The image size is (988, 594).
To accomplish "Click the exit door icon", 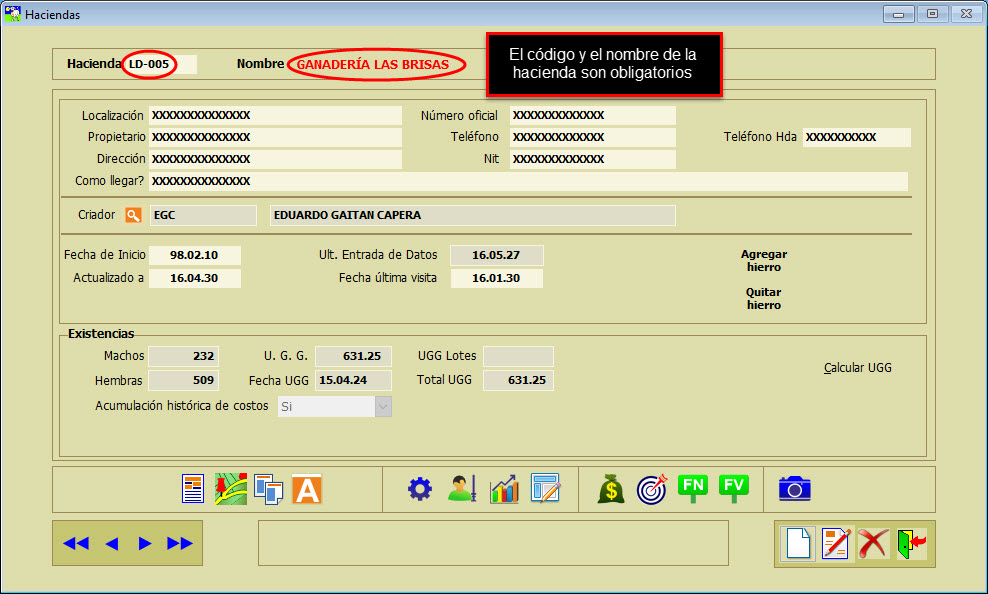I will pyautogui.click(x=911, y=544).
